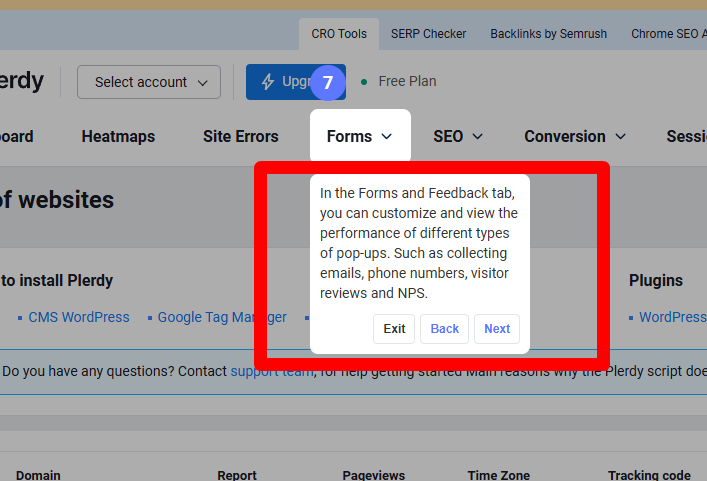This screenshot has height=481, width=707.
Task: Click the Domain column header
Action: (38, 475)
